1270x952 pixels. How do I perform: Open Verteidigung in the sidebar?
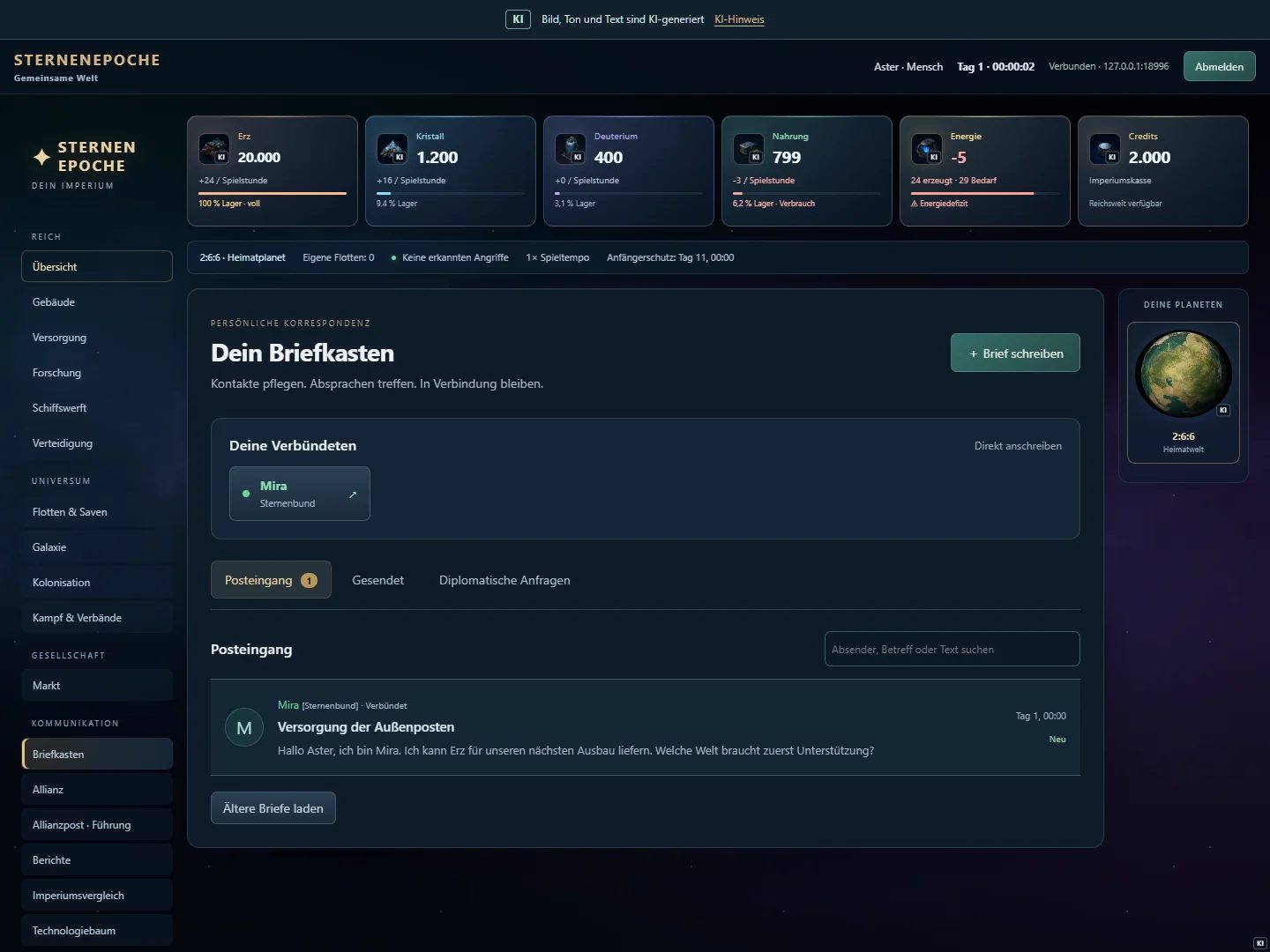point(97,443)
